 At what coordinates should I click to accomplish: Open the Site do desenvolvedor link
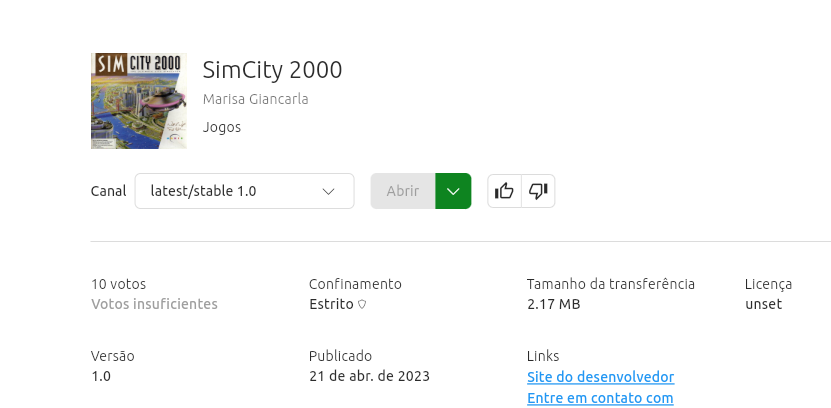click(600, 377)
